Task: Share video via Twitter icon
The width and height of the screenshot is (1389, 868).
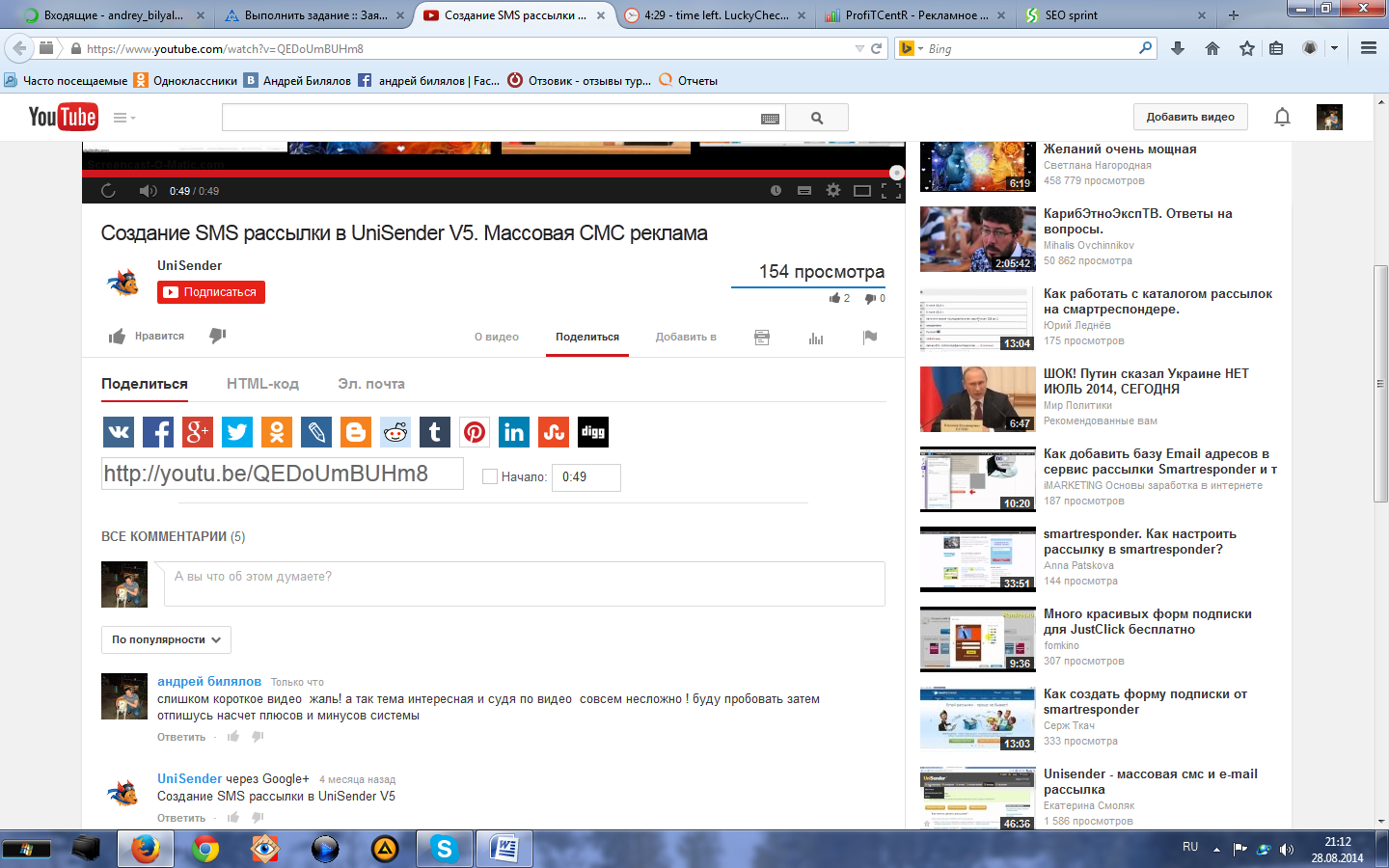Action: pyautogui.click(x=237, y=432)
